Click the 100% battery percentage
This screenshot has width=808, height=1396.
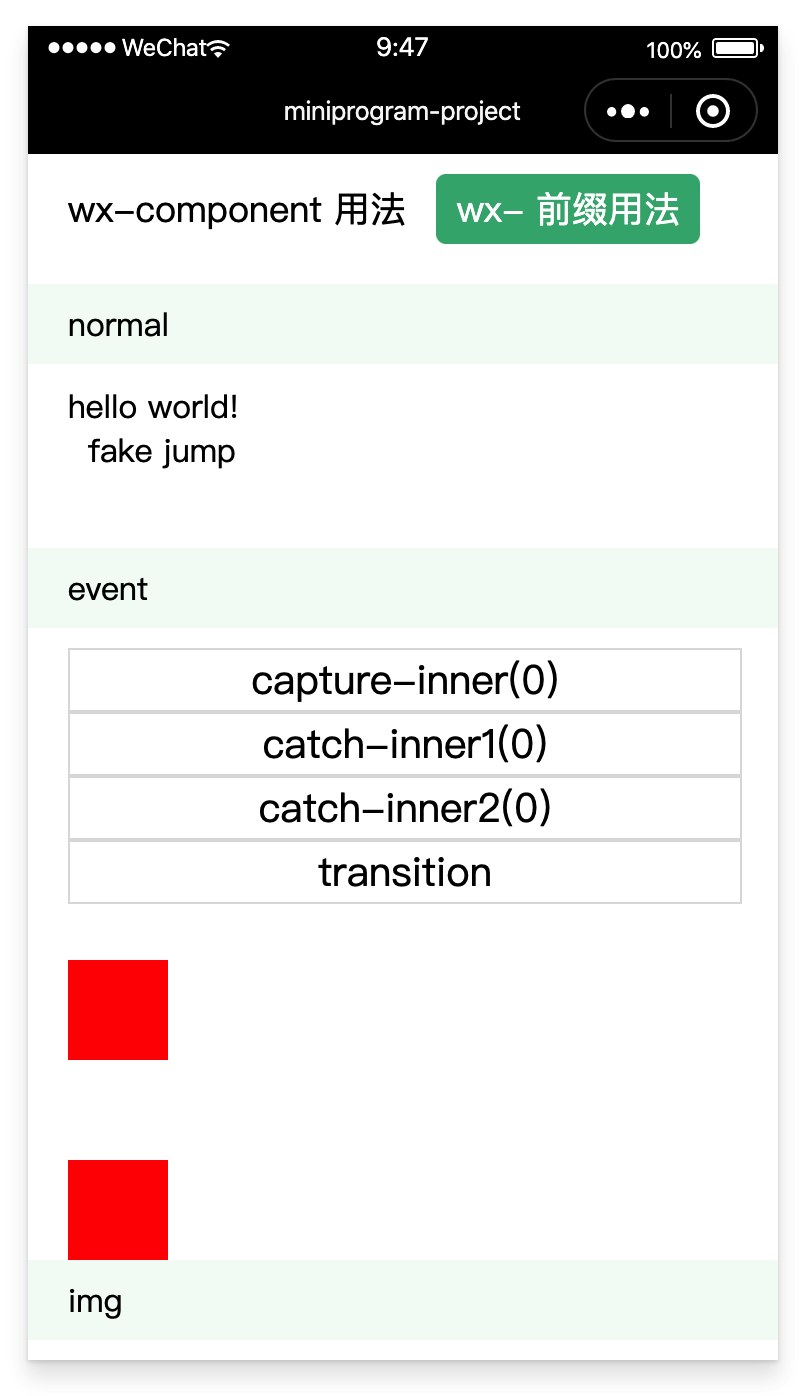click(x=674, y=49)
